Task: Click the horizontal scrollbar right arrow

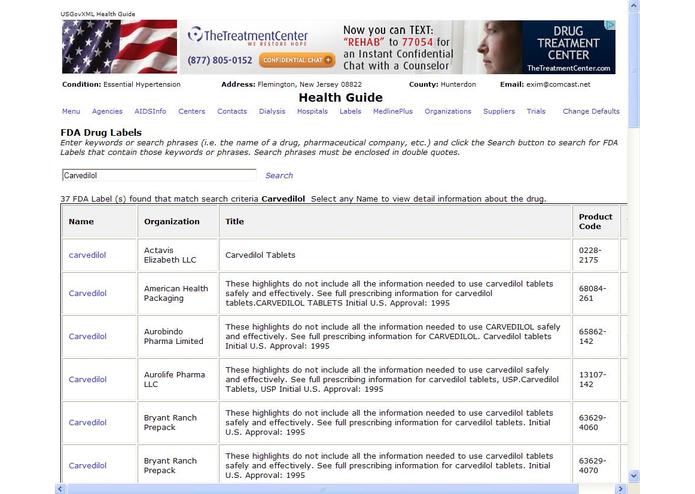Action: [x=621, y=489]
